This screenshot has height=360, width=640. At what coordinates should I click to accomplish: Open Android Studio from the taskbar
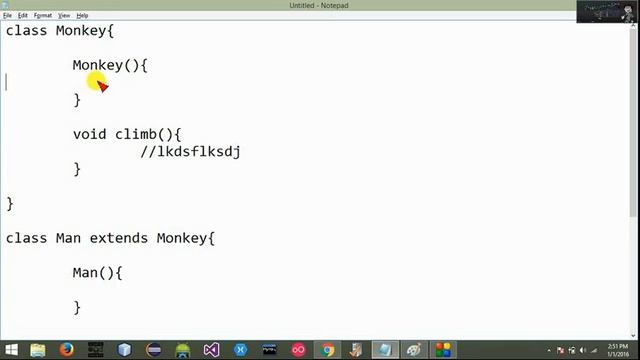182,350
